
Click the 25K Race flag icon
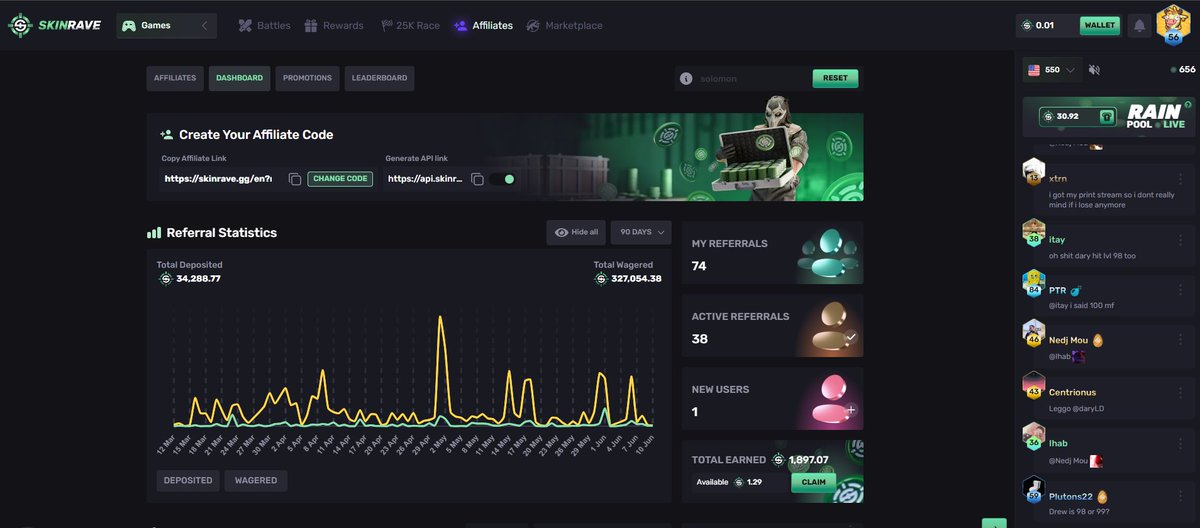click(386, 26)
